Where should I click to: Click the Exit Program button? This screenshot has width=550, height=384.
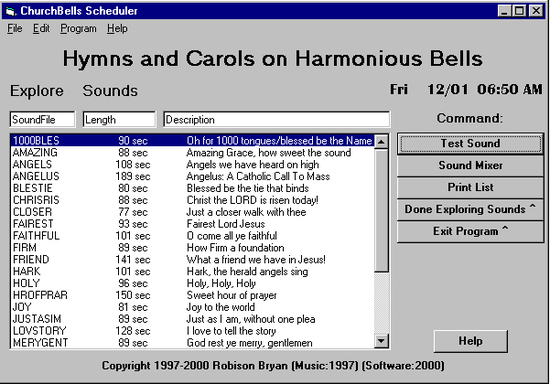tap(470, 231)
